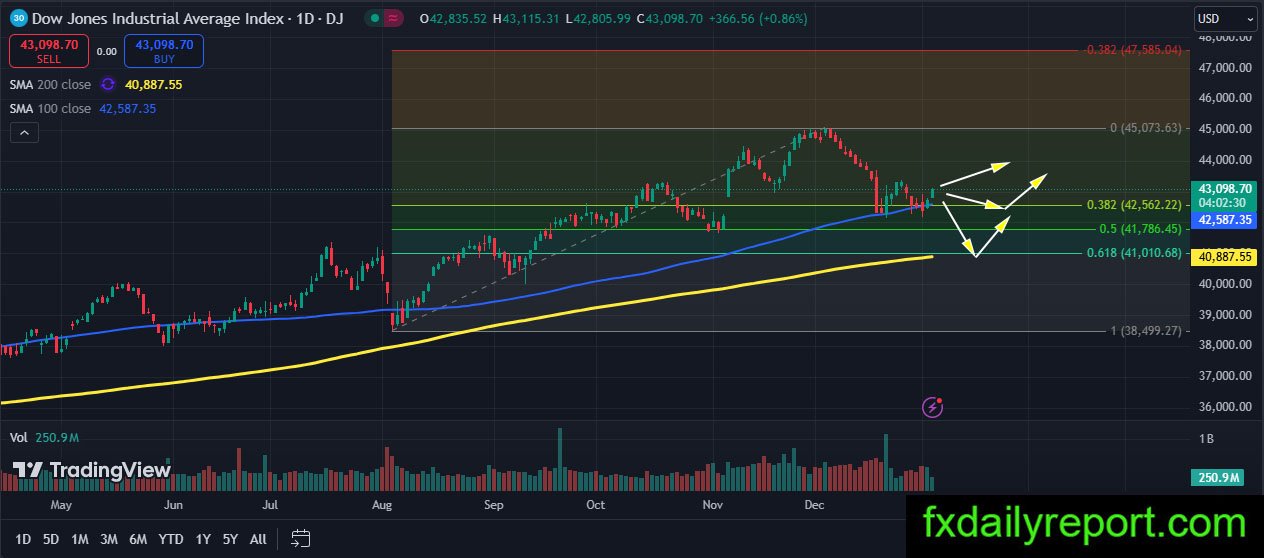This screenshot has width=1264, height=558.
Task: Switch to the YTD time range
Action: (171, 539)
